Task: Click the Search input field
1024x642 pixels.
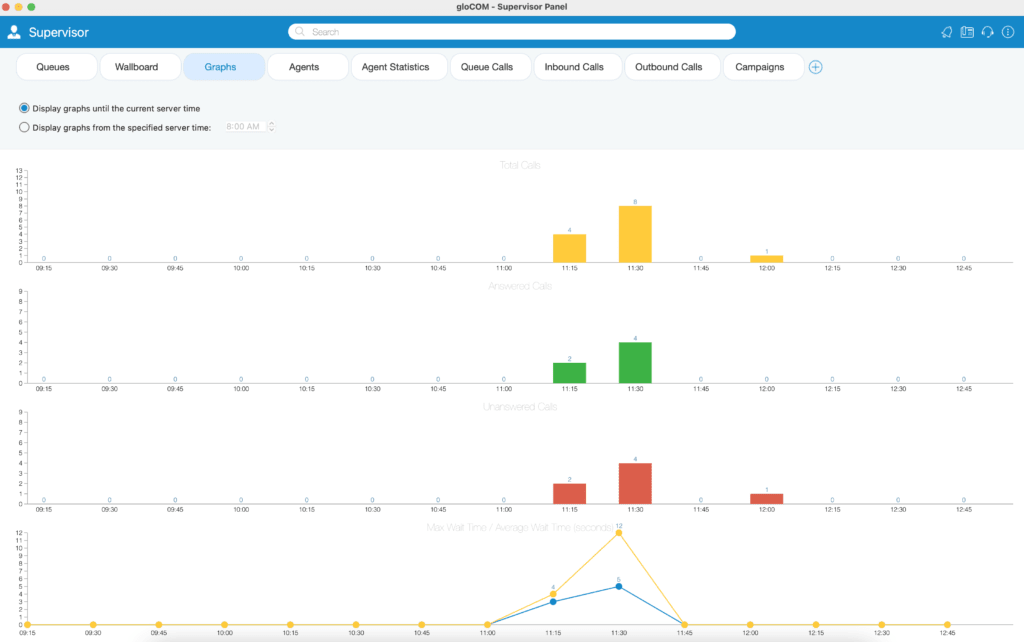Action: tap(512, 31)
